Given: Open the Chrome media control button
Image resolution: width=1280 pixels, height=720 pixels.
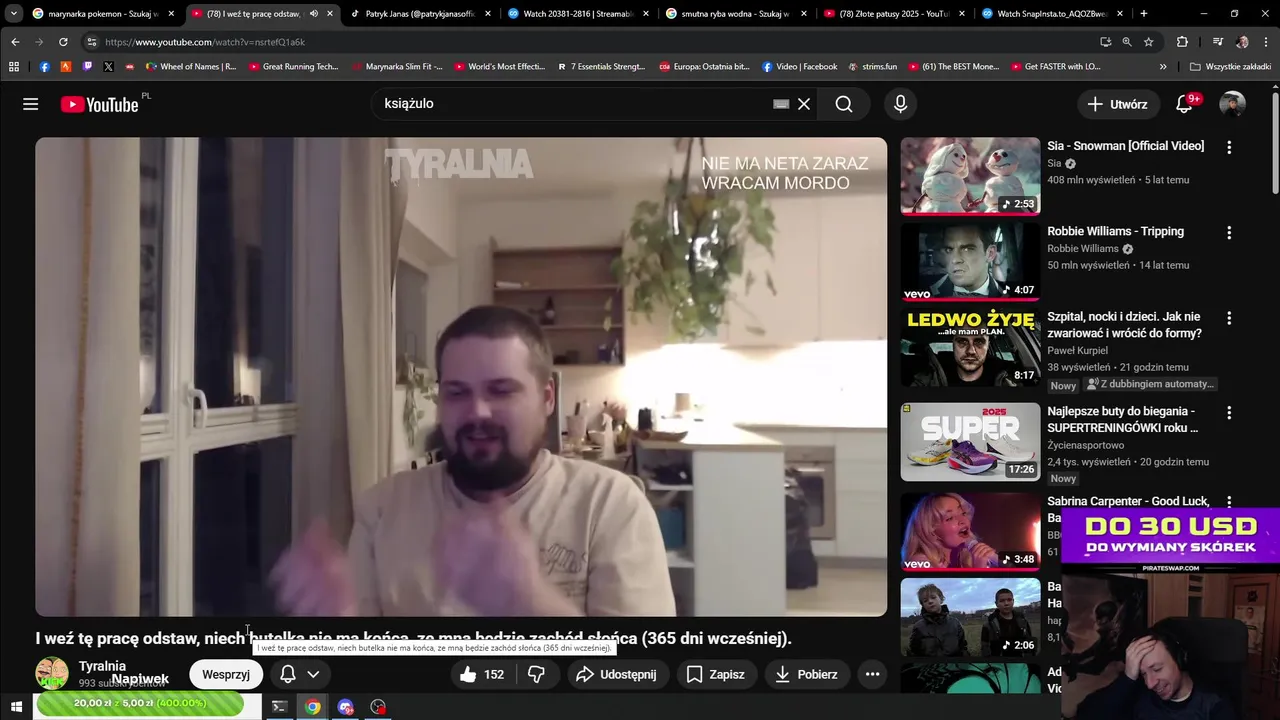Looking at the screenshot, I should click(x=1217, y=42).
